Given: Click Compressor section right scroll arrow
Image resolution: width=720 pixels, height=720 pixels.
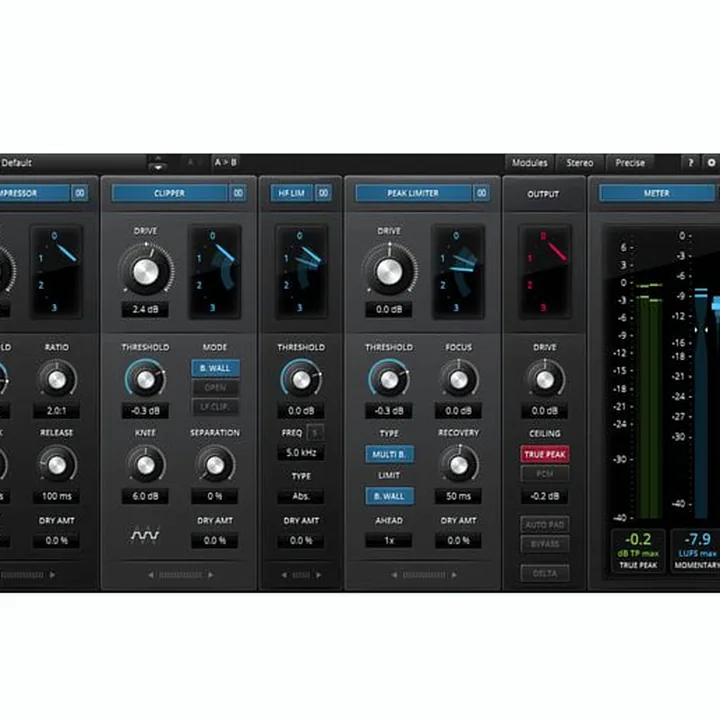Looking at the screenshot, I should coord(52,575).
